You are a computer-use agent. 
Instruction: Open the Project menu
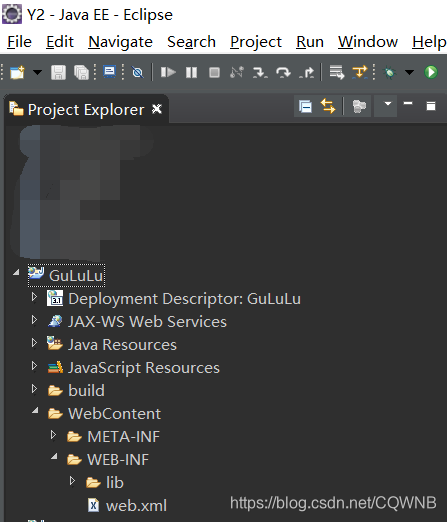256,42
